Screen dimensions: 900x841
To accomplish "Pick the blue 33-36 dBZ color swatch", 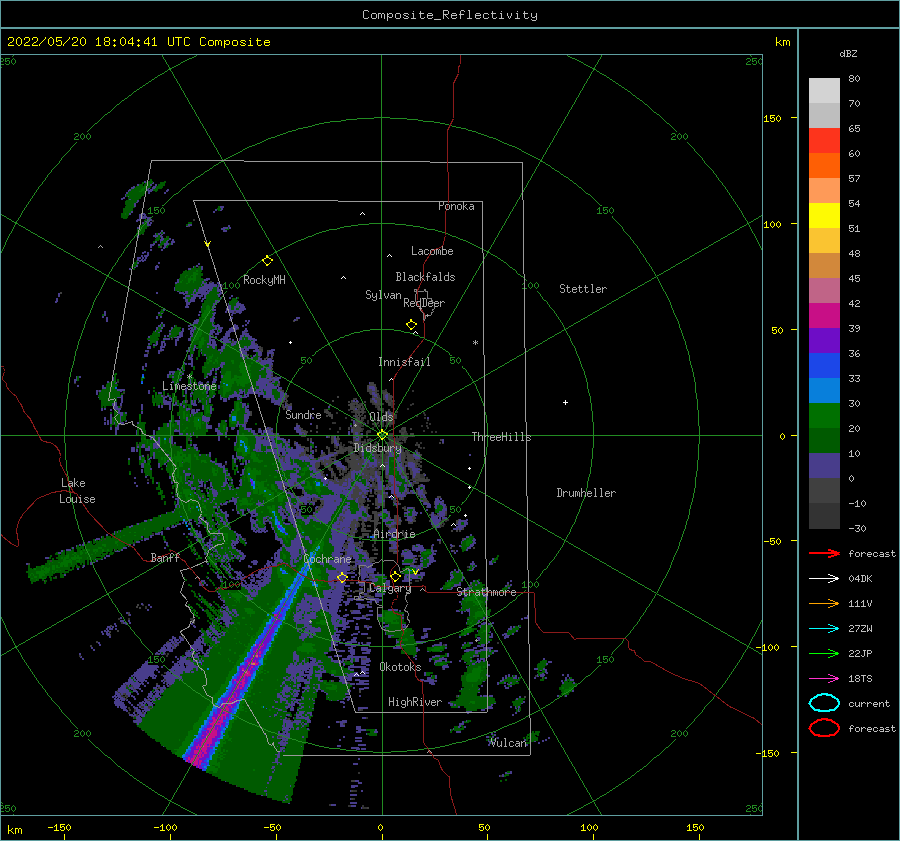I will click(824, 366).
